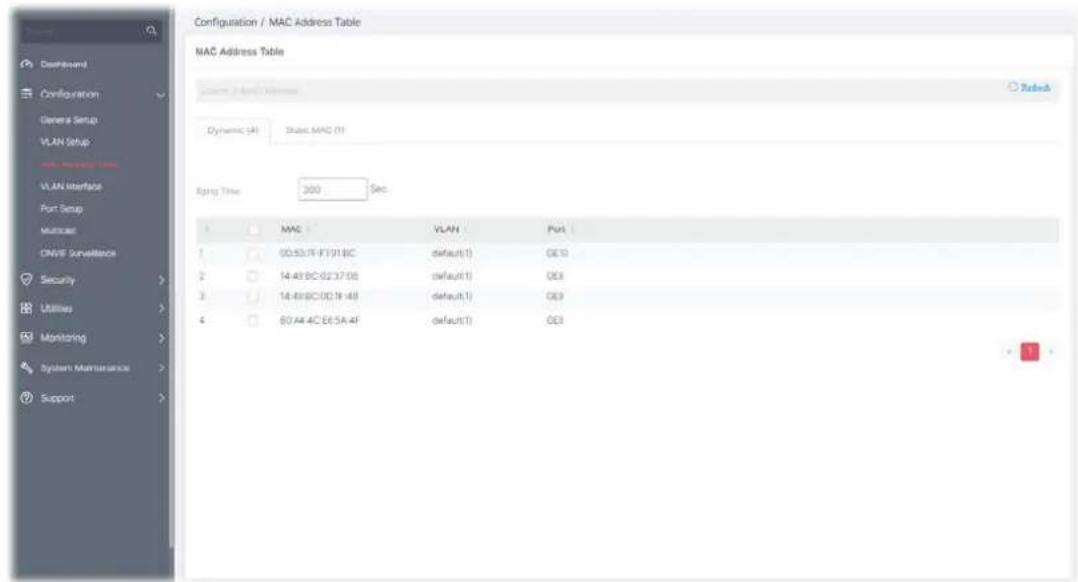Image resolution: width=1078 pixels, height=582 pixels.
Task: Open Multicast settings
Action: coord(58,231)
